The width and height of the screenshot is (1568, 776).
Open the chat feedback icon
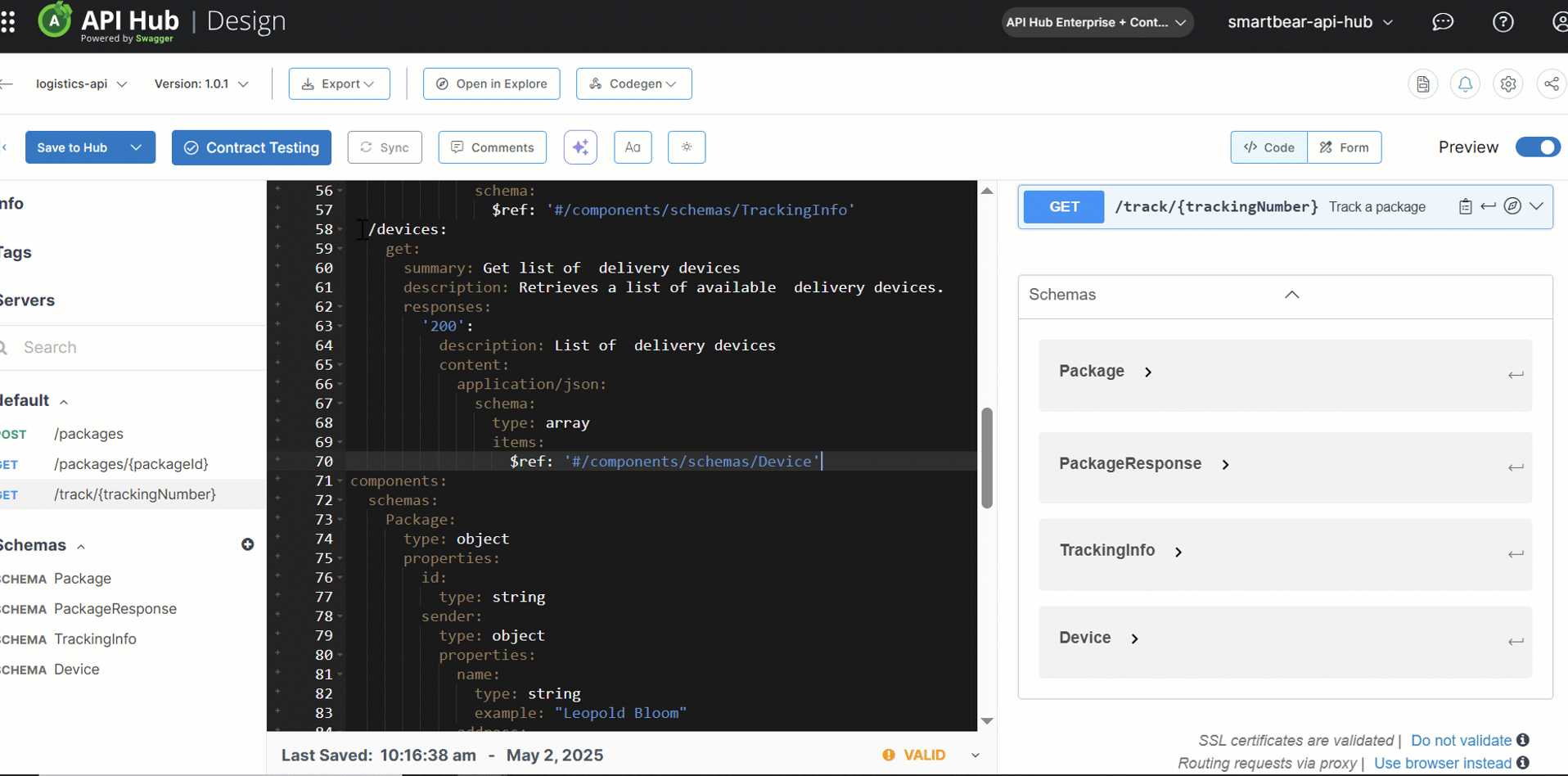tap(1443, 22)
